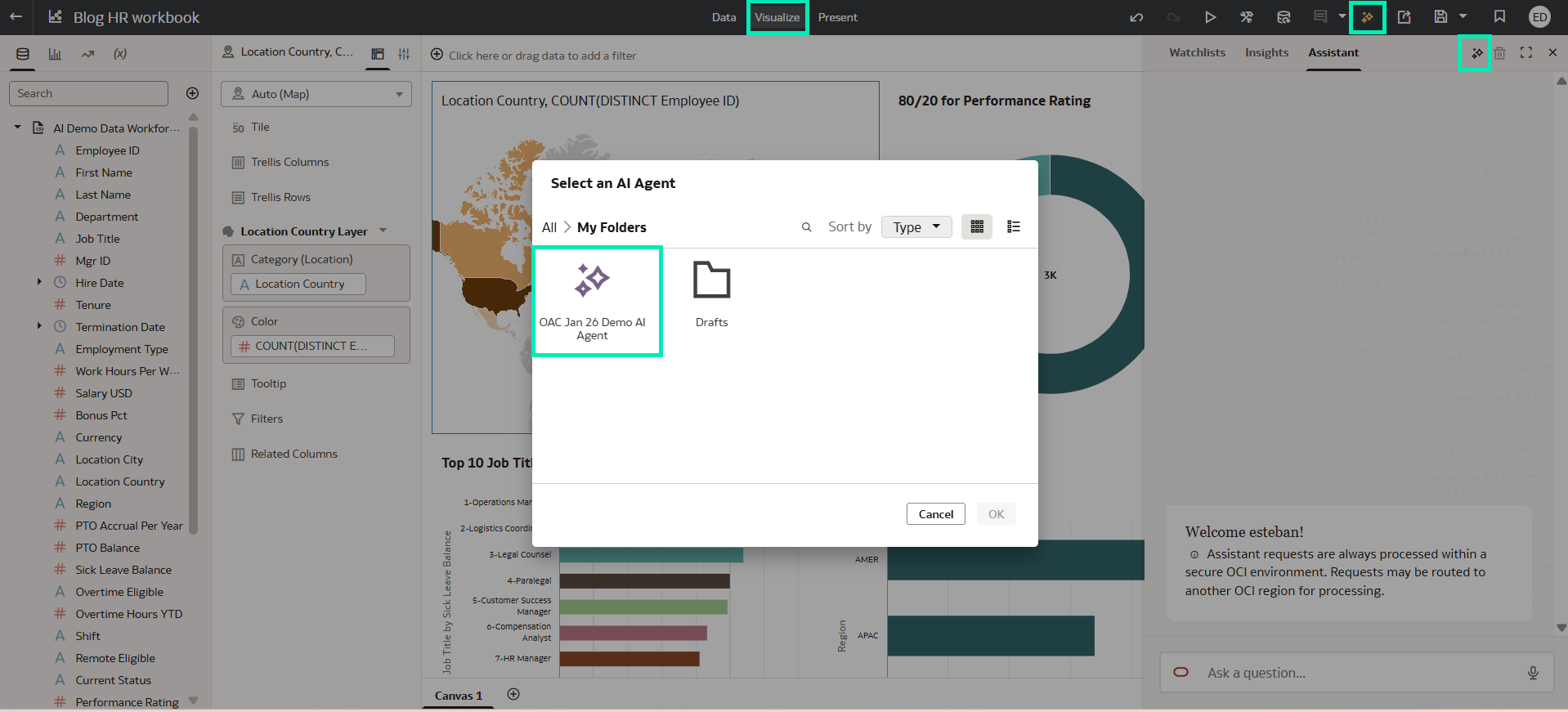Click the Tooltip section
Viewport: 1568px width, 712px height.
point(268,383)
